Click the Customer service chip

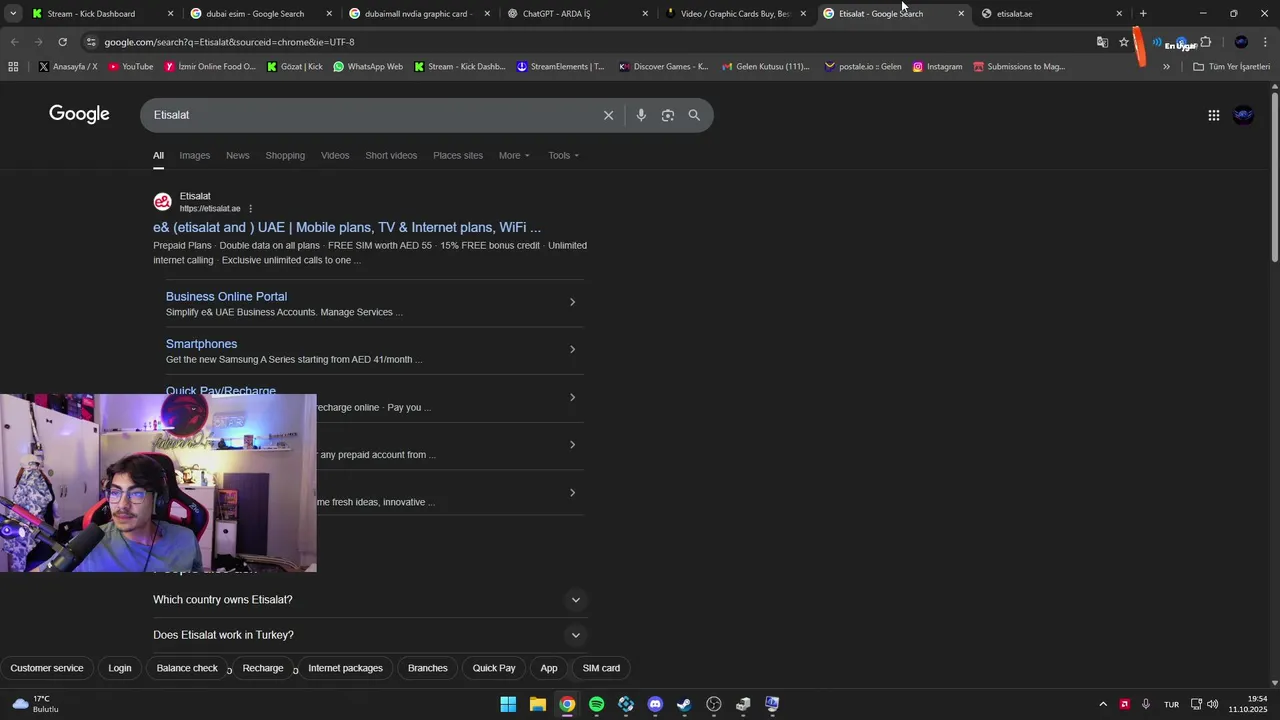[x=47, y=668]
